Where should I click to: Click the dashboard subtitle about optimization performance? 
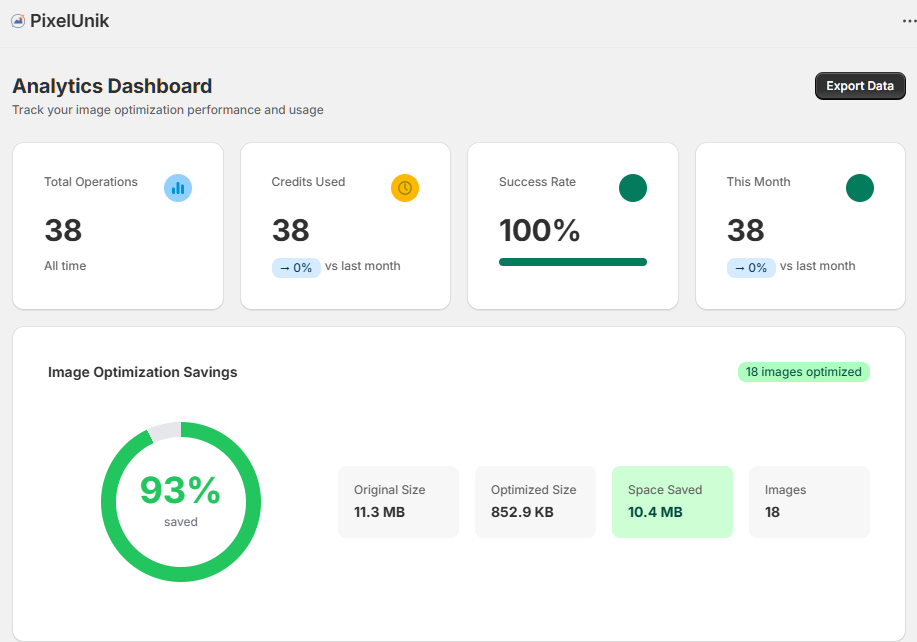pyautogui.click(x=168, y=110)
